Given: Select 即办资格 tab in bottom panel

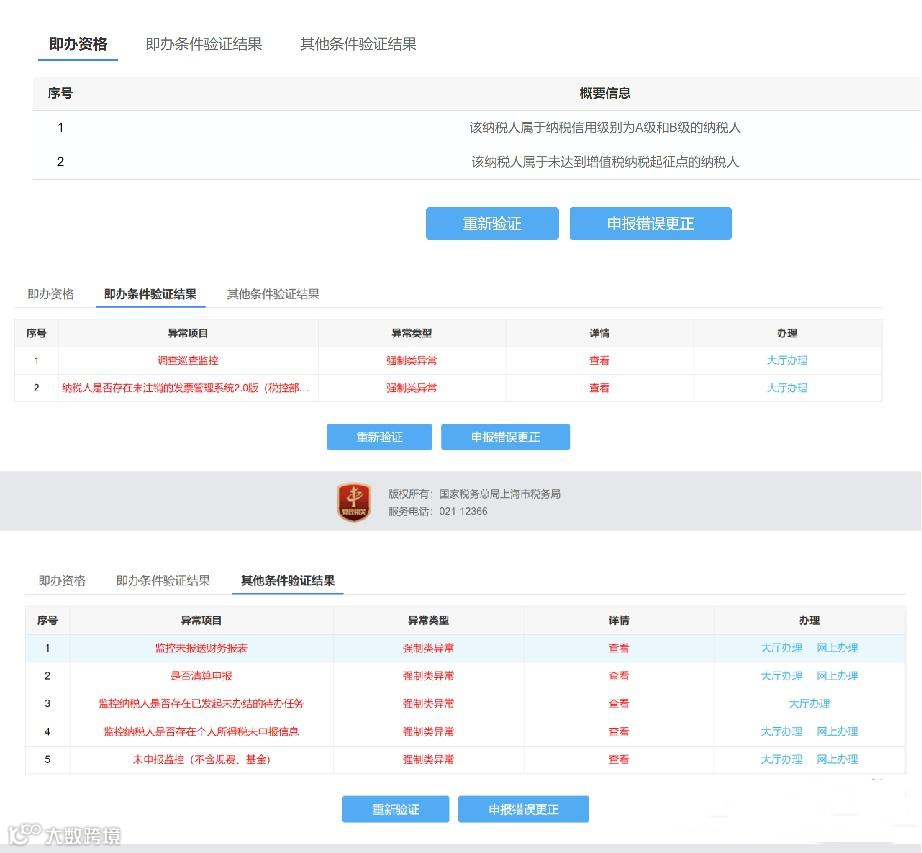Looking at the screenshot, I should pyautogui.click(x=62, y=581).
